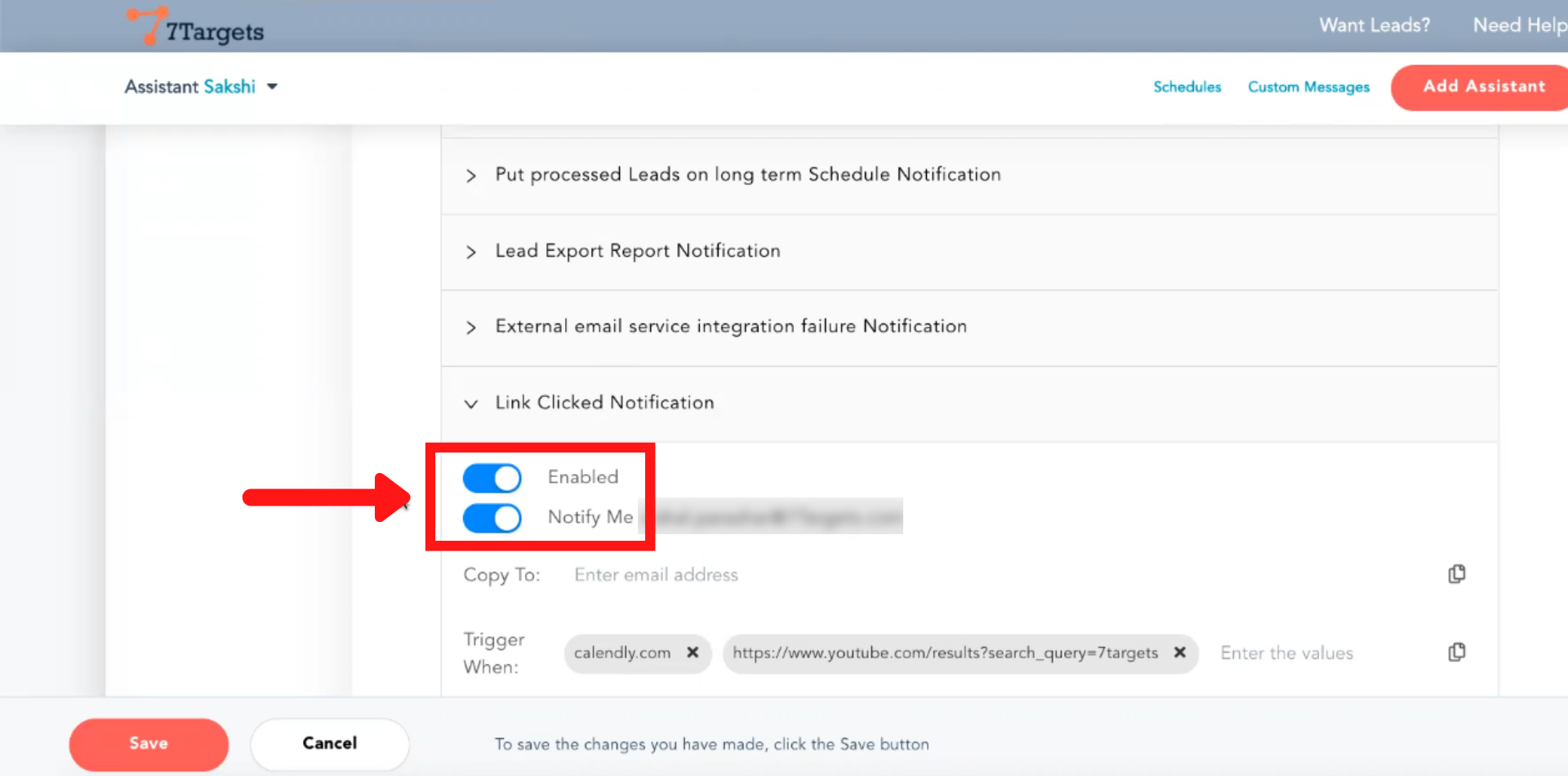Viewport: 1568px width, 776px height.
Task: Expand Put processed Leads long term Schedule Notification
Action: pyautogui.click(x=471, y=176)
